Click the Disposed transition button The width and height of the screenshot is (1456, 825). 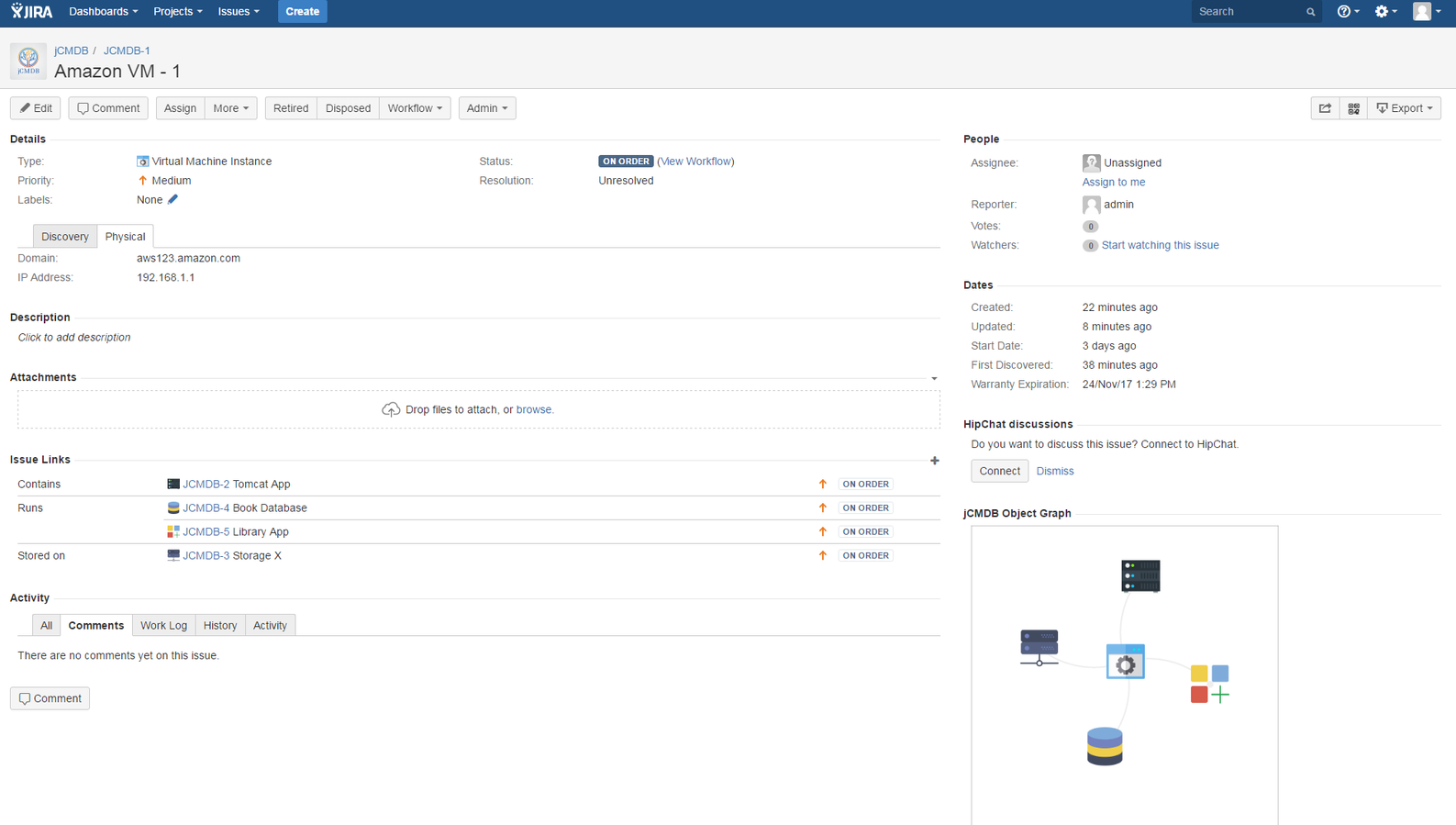[x=348, y=108]
